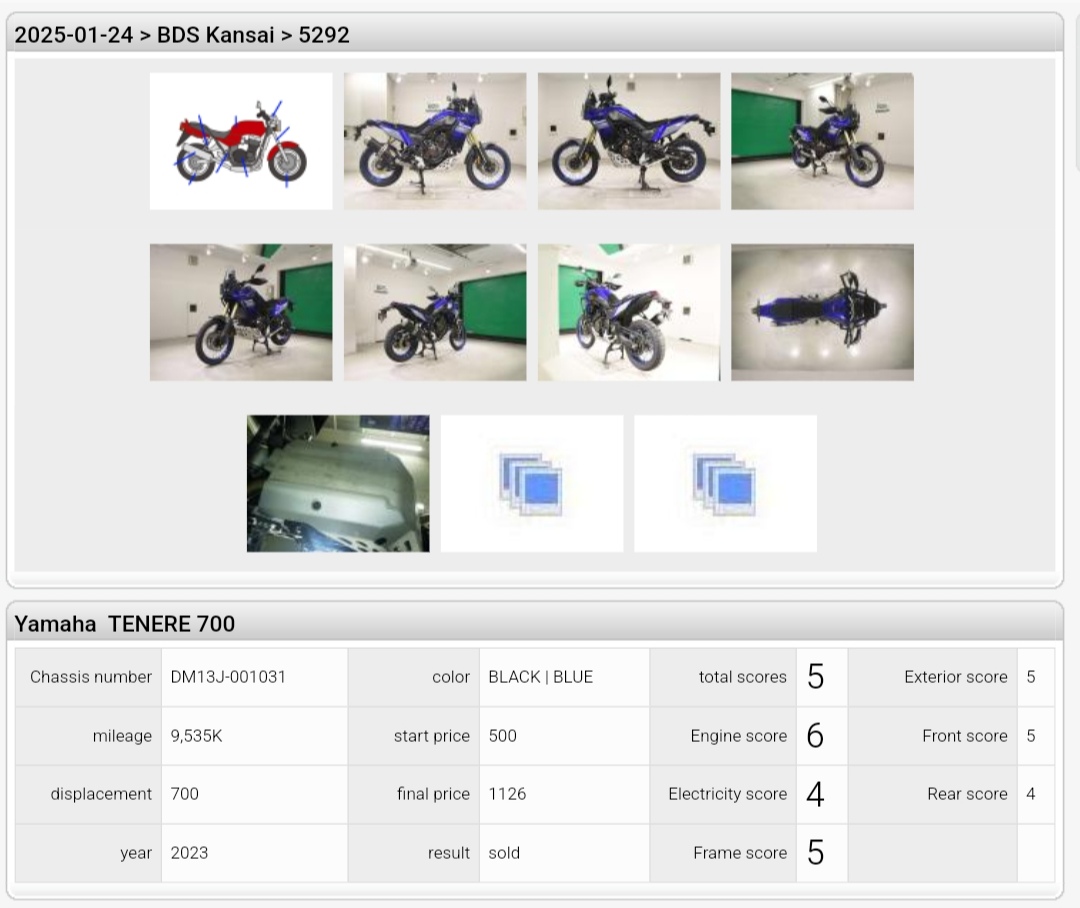This screenshot has width=1080, height=908.
Task: Open the close-up skid plate photo
Action: tap(338, 484)
